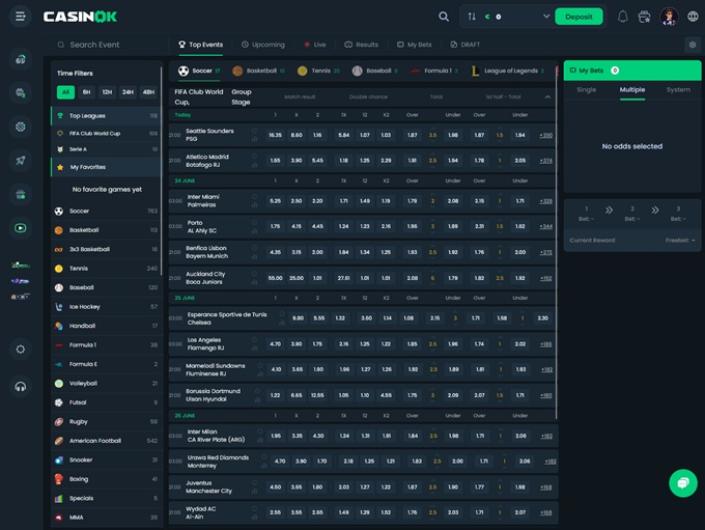705x530 pixels.
Task: Open the betting settings gear icon
Action: click(692, 45)
